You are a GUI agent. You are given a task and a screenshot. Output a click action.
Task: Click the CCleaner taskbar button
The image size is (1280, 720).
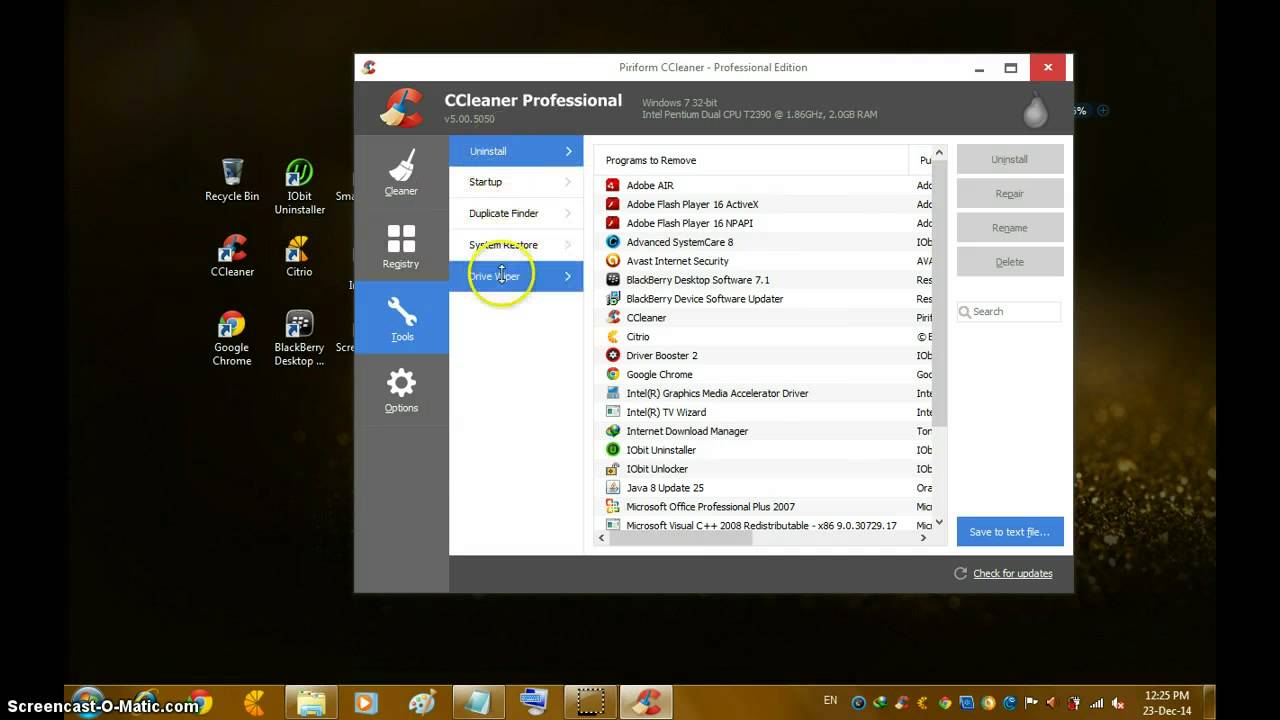[x=645, y=702]
